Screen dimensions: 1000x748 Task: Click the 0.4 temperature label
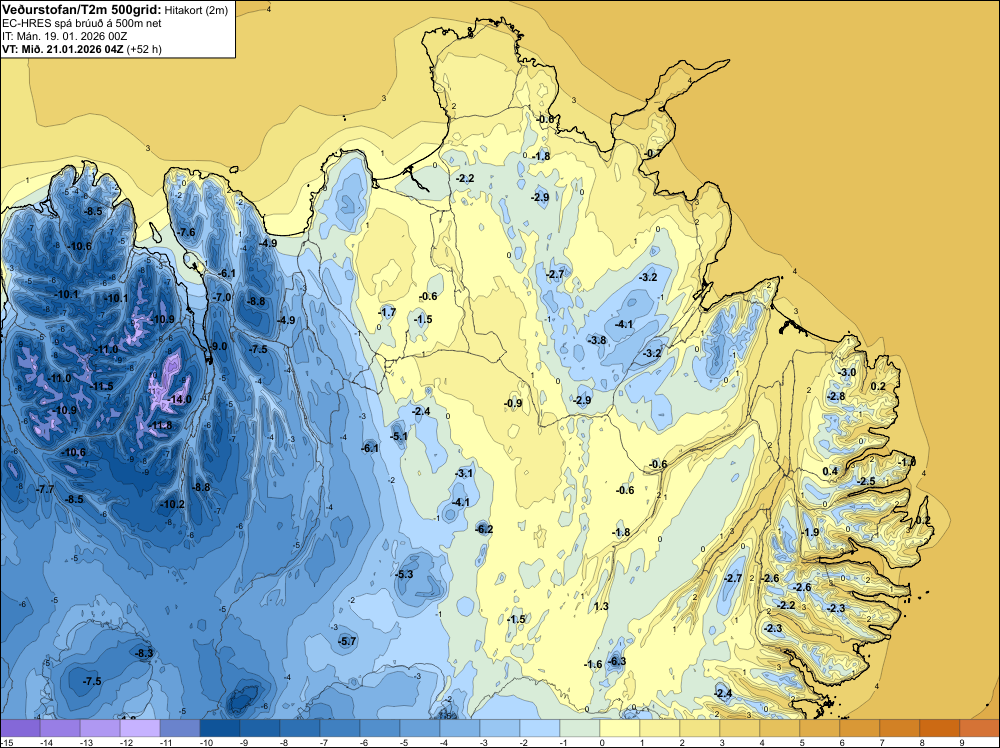click(830, 471)
